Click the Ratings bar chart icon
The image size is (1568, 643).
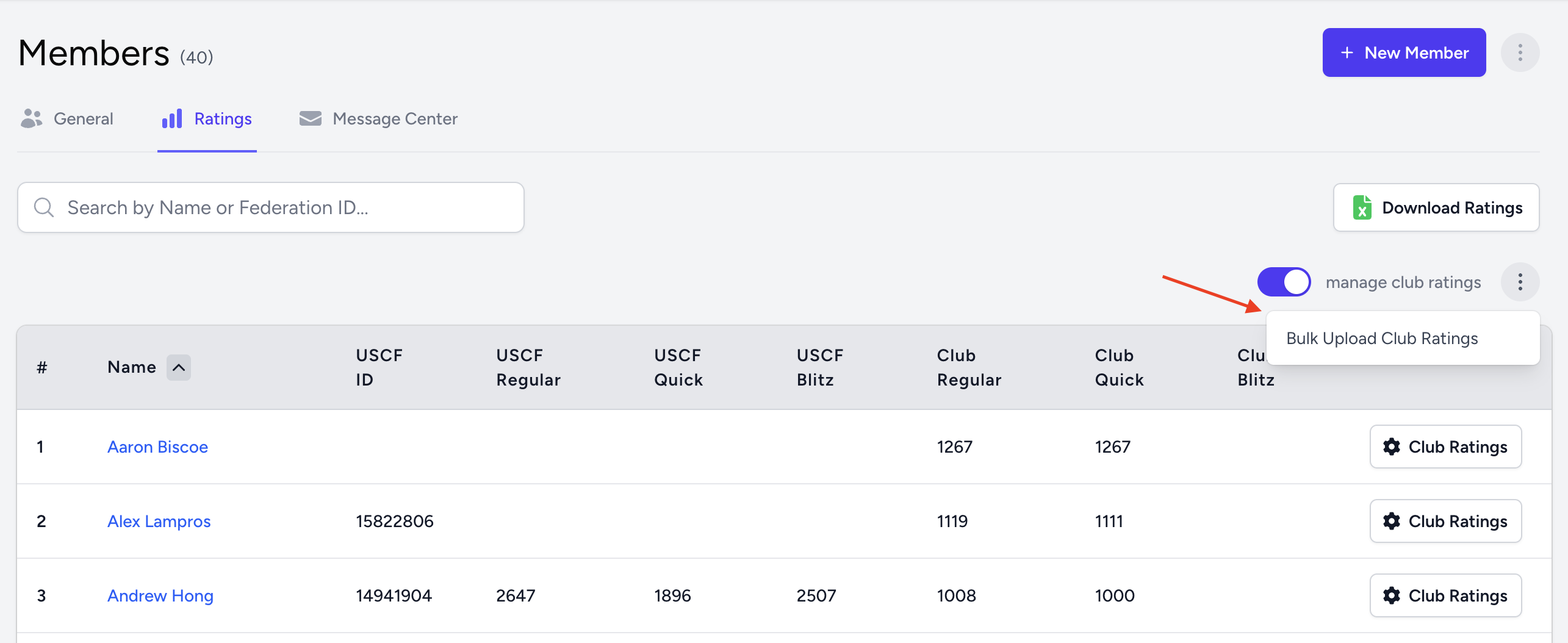tap(172, 118)
